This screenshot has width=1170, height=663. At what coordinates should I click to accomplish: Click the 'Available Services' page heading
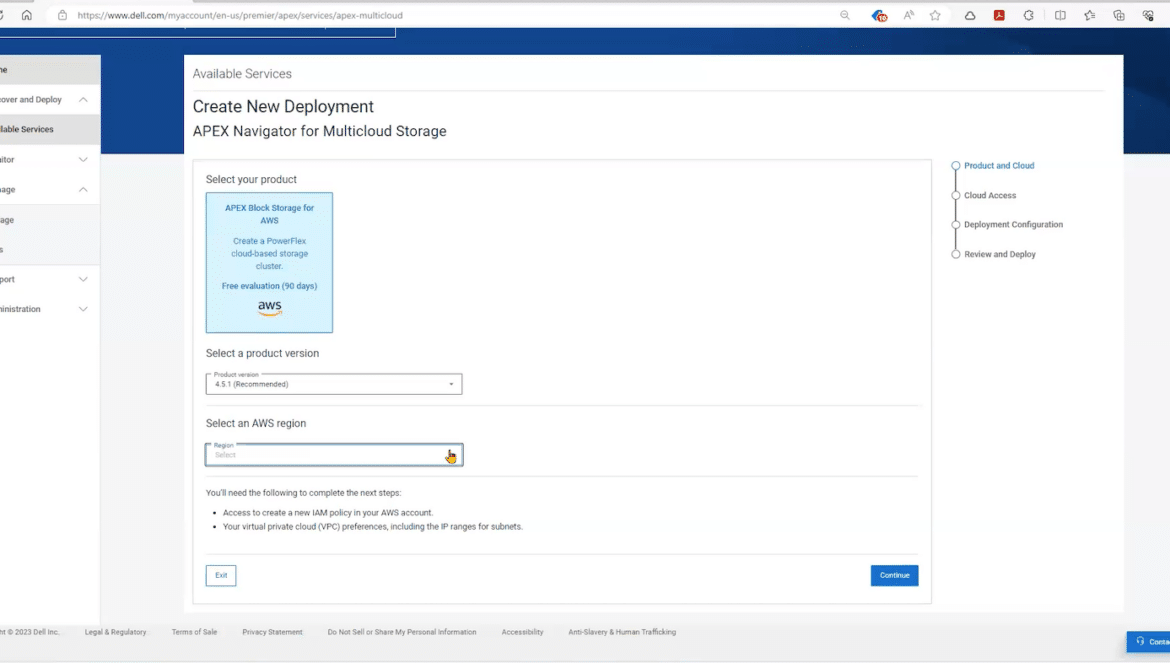tap(242, 74)
